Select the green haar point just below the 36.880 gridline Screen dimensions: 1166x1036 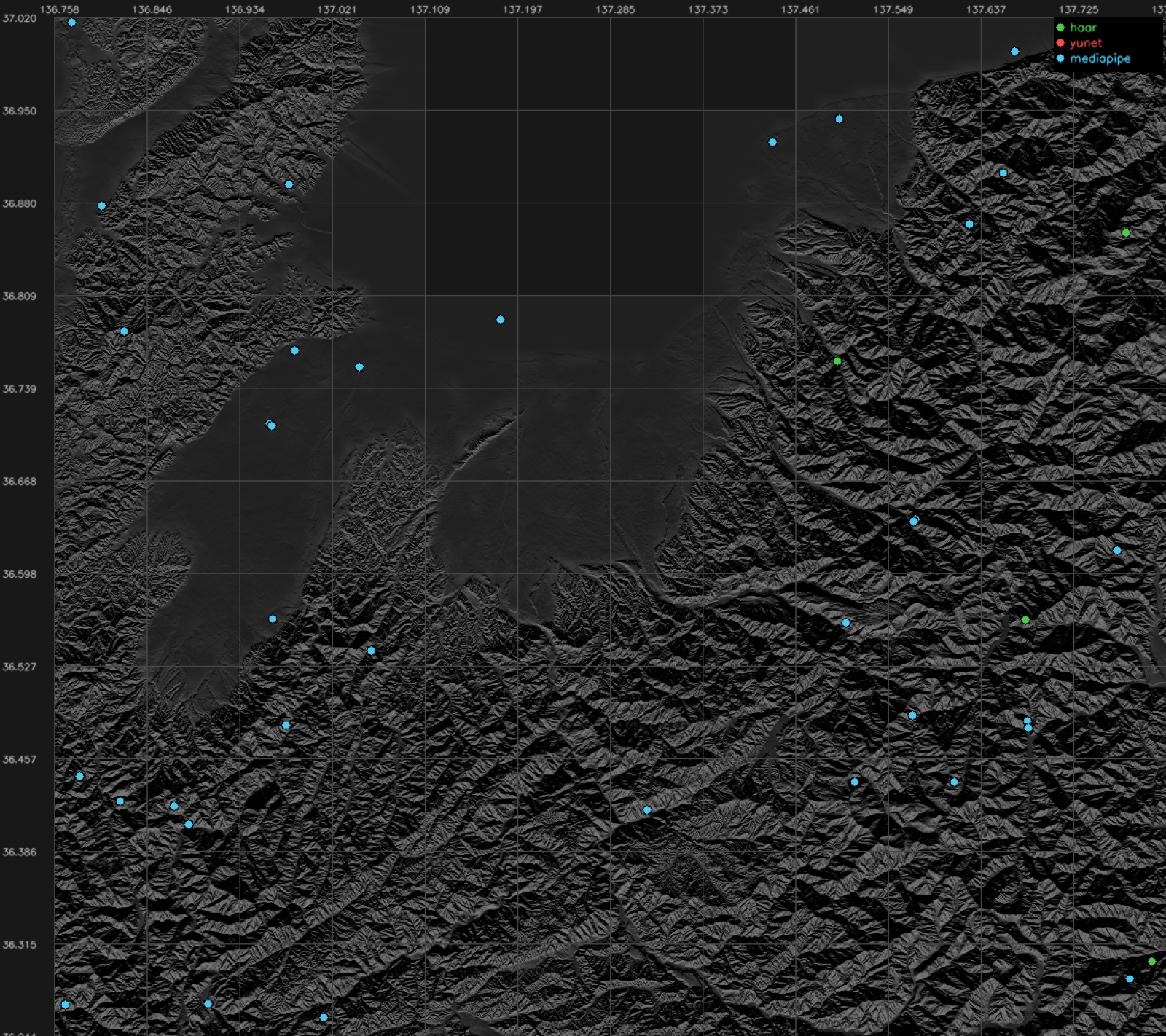click(x=1126, y=233)
